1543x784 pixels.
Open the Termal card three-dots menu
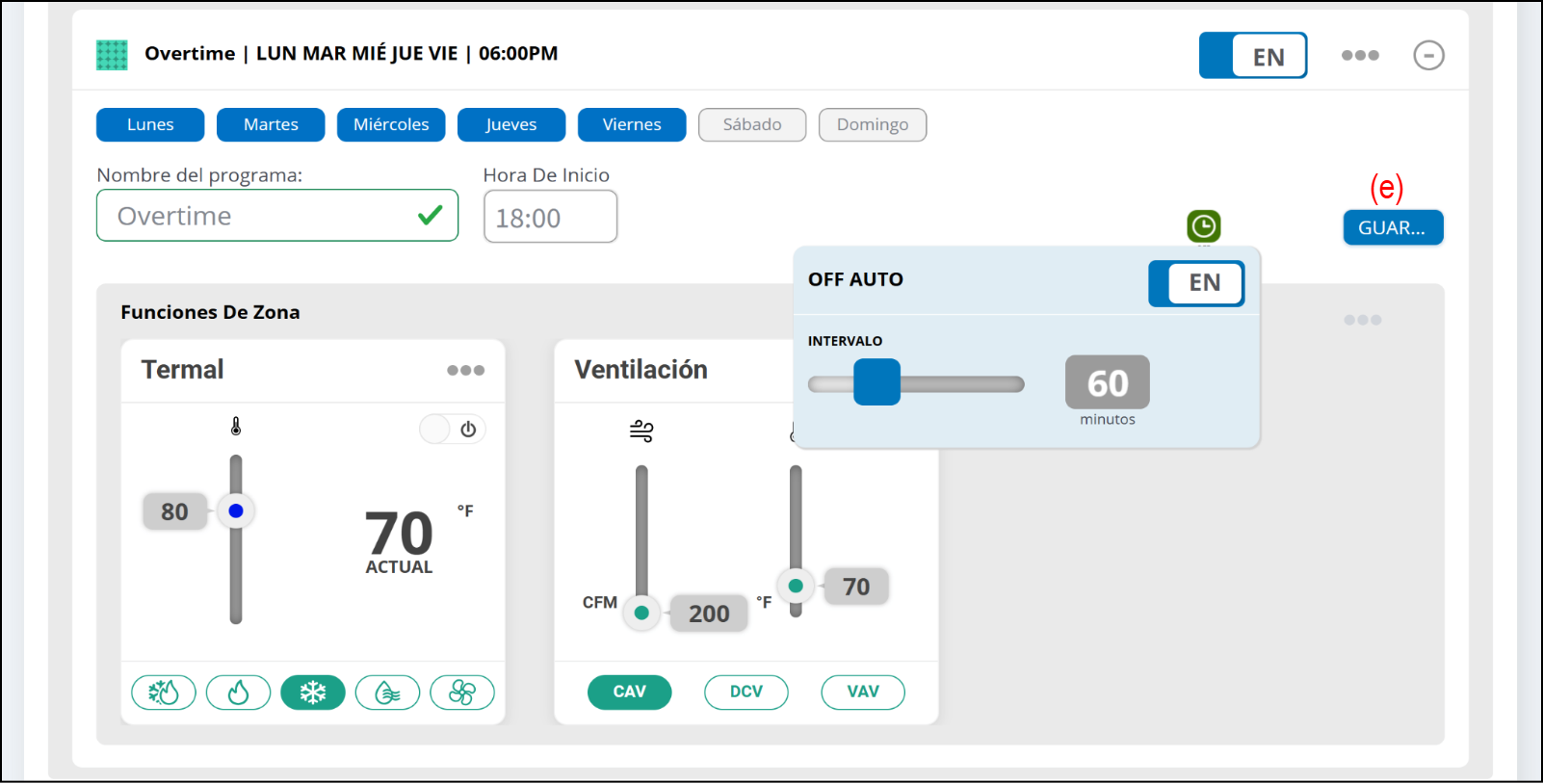pyautogui.click(x=465, y=371)
